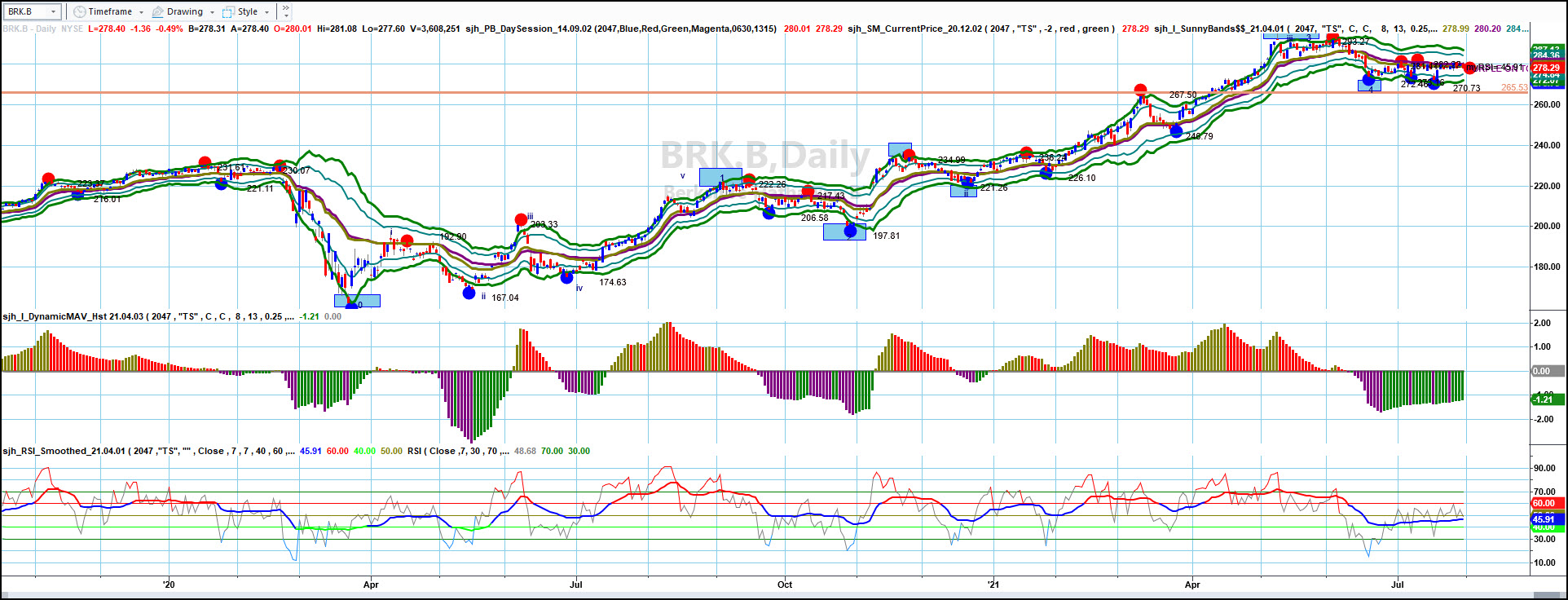The height and width of the screenshot is (600, 1568).
Task: Click the blue dot marker near 174.63
Action: (567, 278)
